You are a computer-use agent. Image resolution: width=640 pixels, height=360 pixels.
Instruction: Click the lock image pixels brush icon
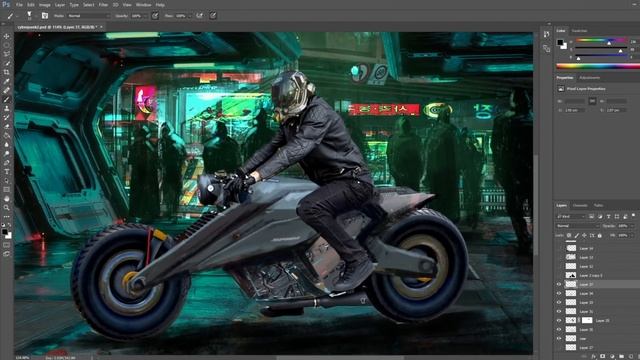pos(577,236)
